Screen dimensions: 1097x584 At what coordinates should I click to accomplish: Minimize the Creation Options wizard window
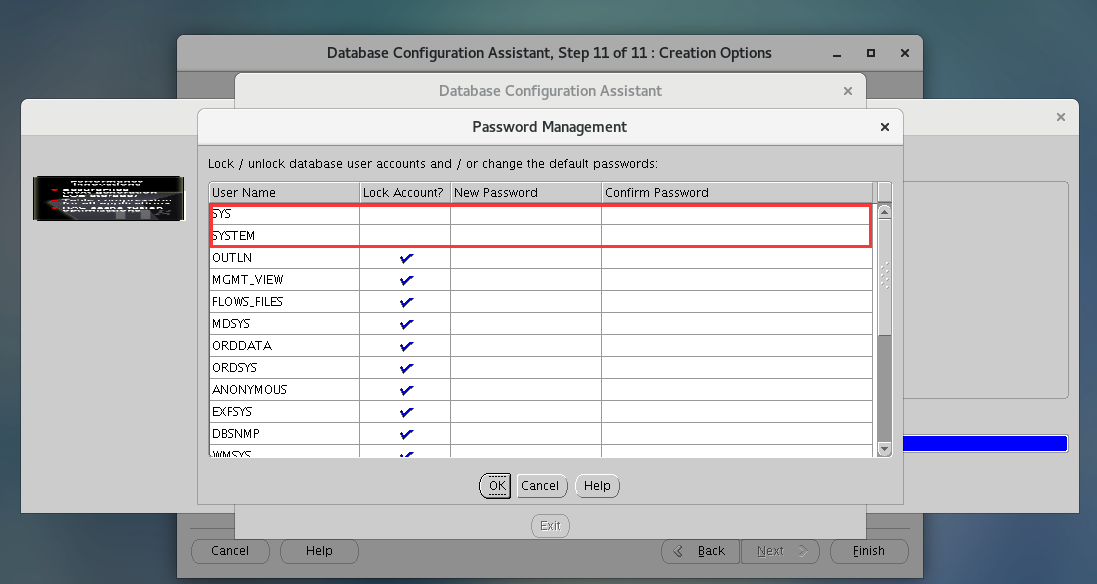point(837,53)
